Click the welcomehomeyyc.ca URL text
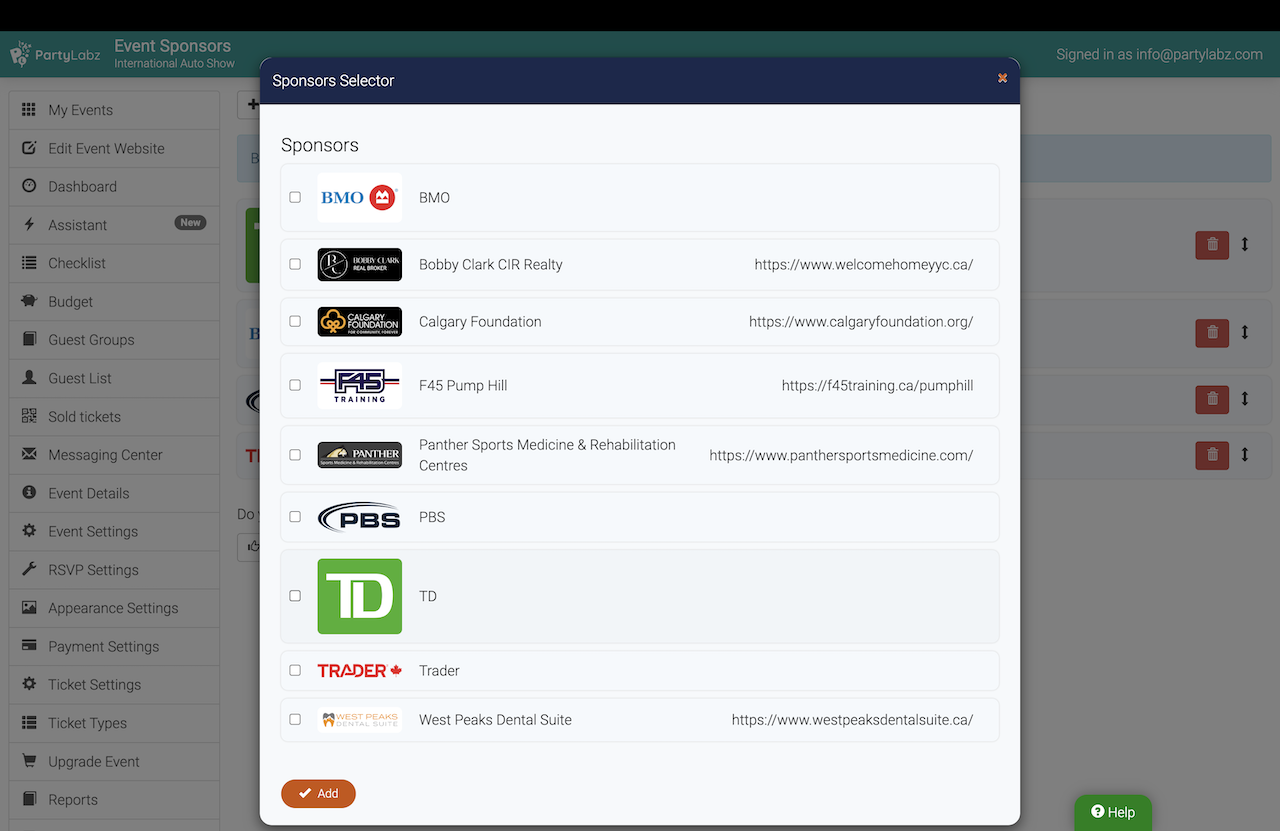The image size is (1280, 831). (x=864, y=265)
